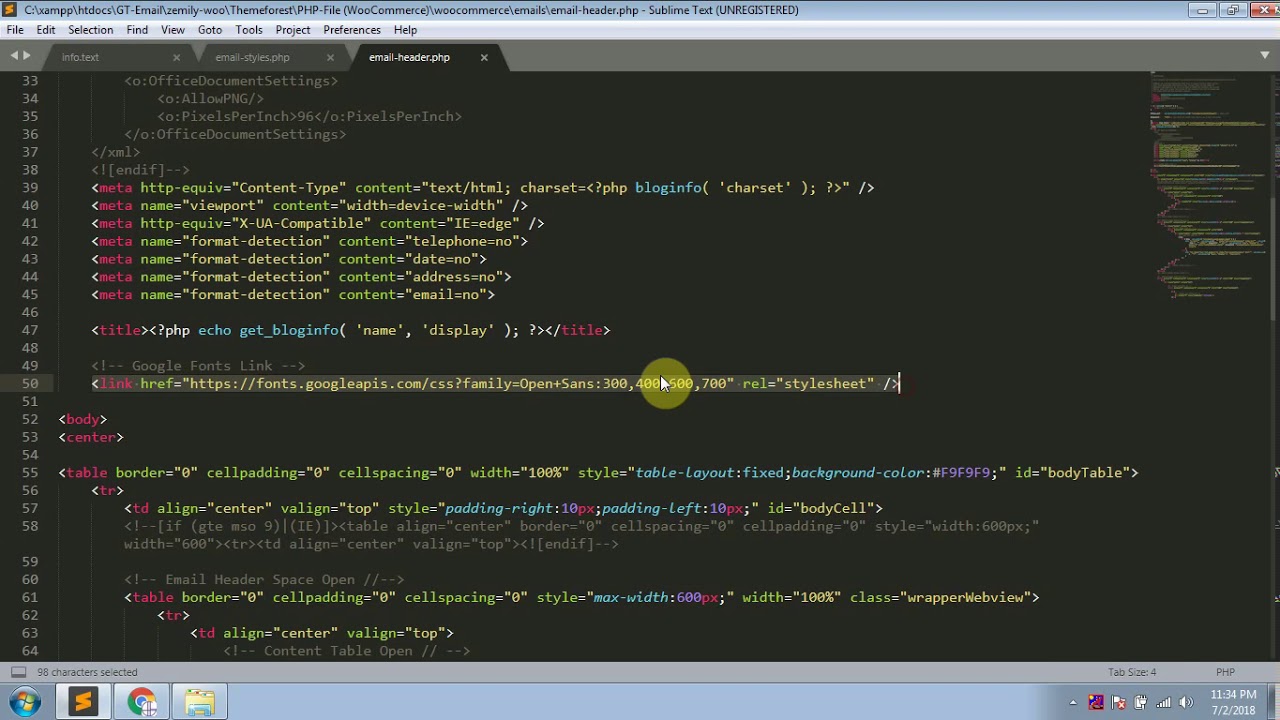Show hidden system tray icons

(x=1073, y=702)
